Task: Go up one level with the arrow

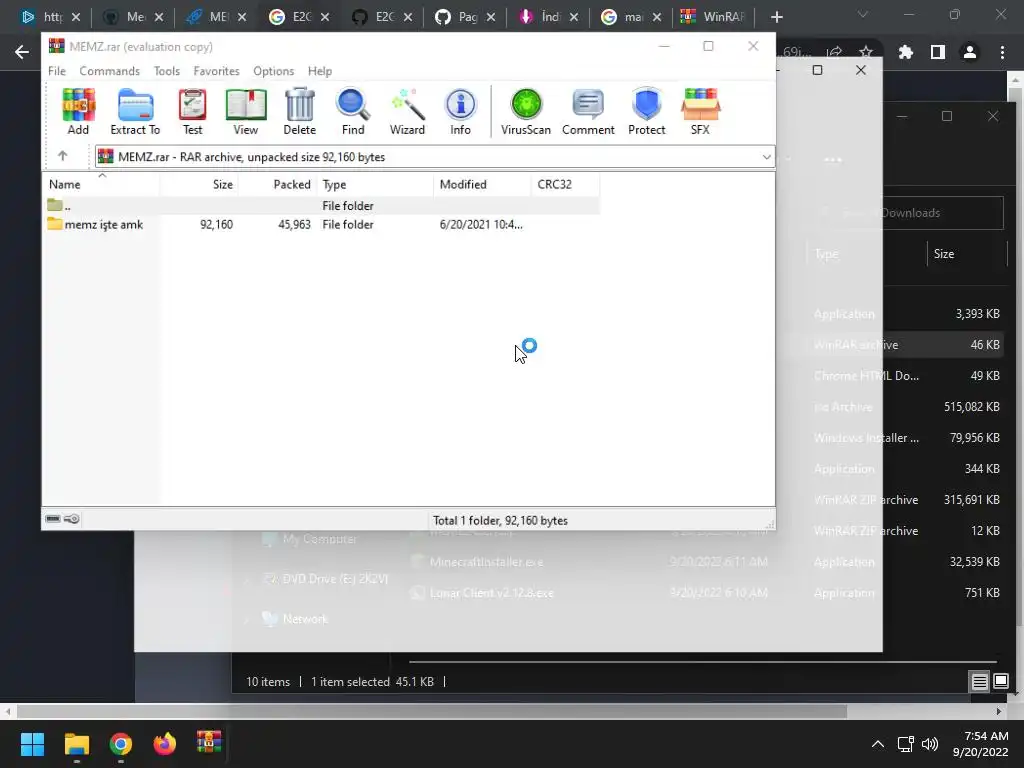Action: pos(63,156)
